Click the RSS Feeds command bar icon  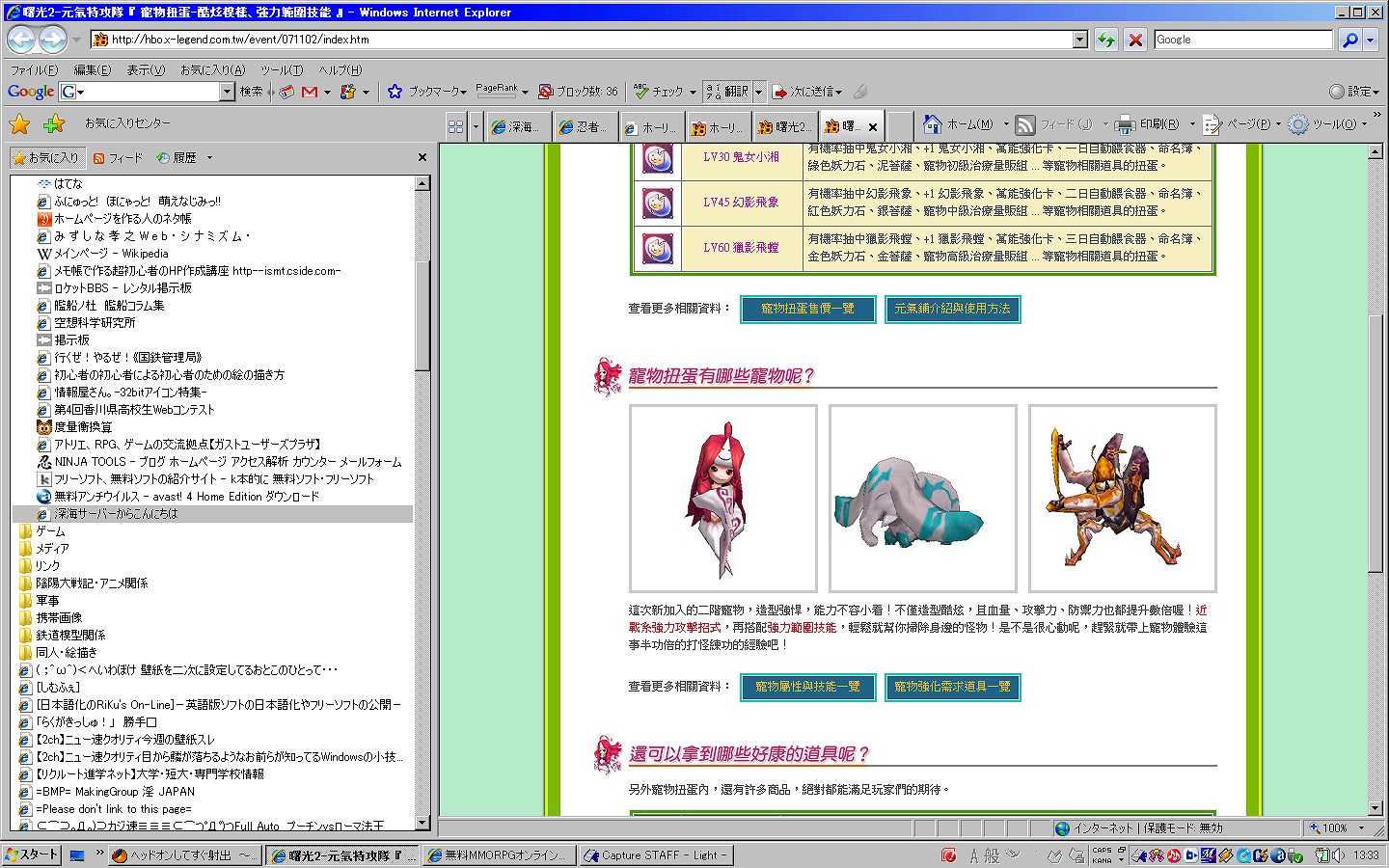pyautogui.click(x=1025, y=124)
